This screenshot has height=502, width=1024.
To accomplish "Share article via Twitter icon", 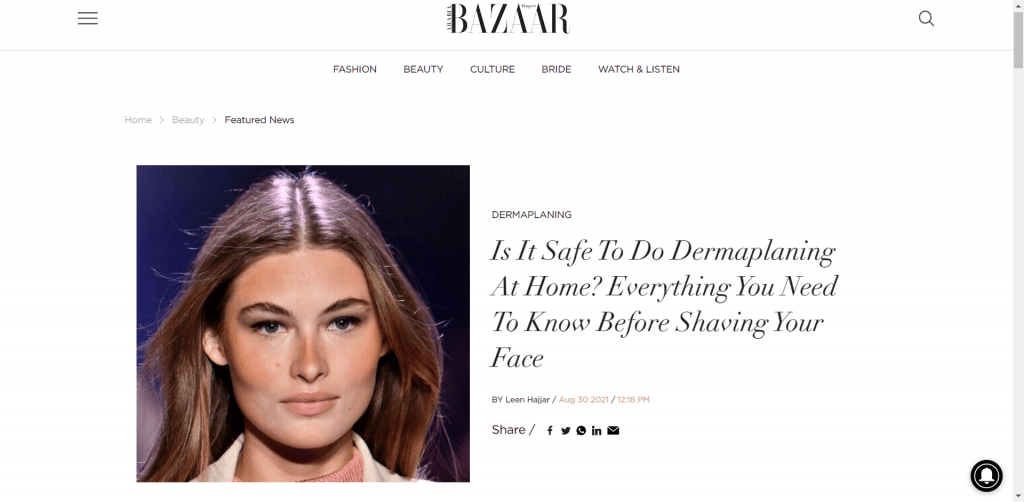I will tap(566, 431).
